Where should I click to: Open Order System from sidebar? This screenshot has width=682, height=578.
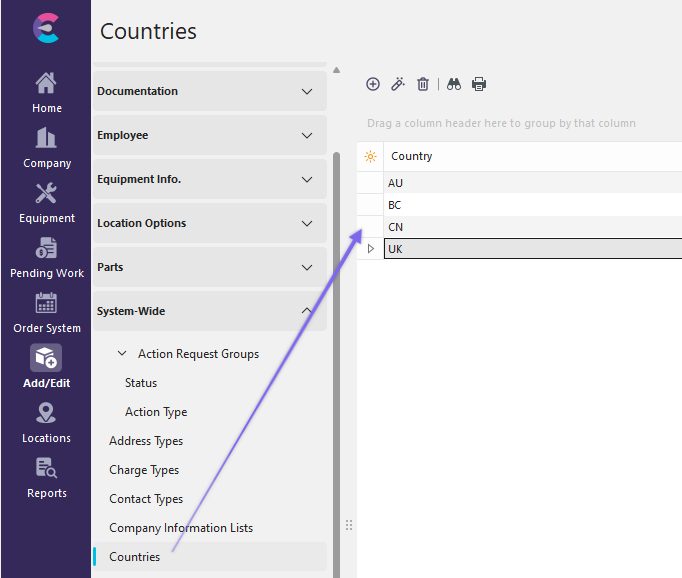46,313
